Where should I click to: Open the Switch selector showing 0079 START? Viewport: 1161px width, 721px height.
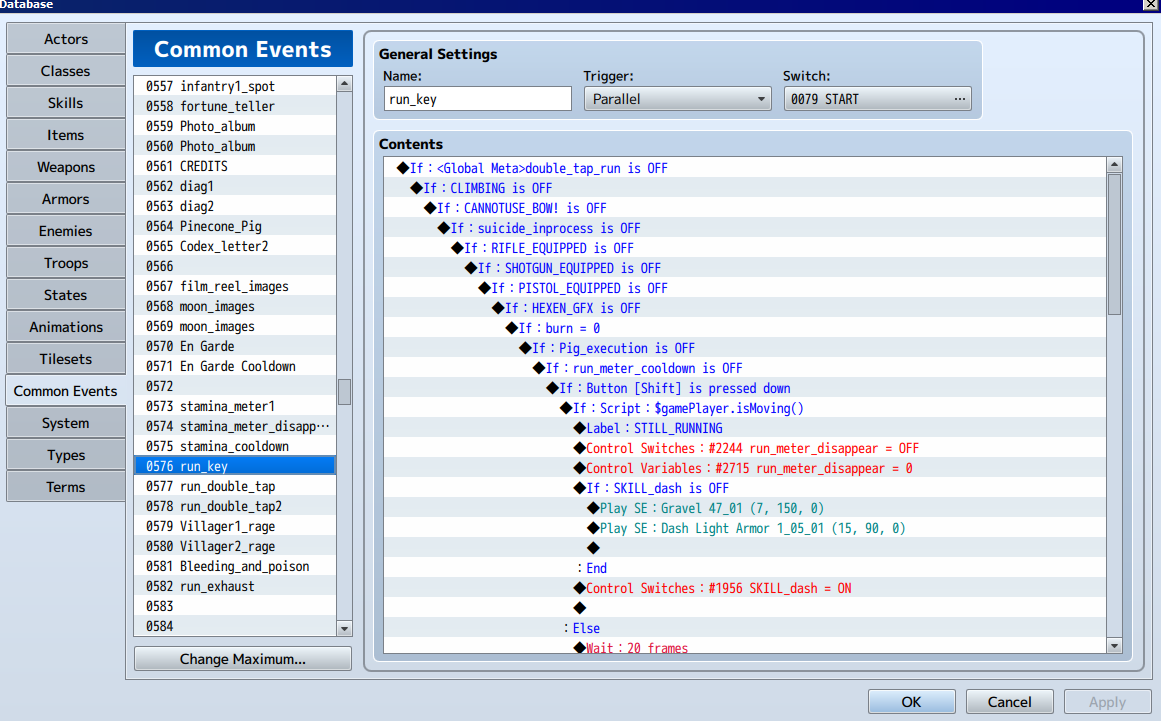pyautogui.click(x=877, y=99)
